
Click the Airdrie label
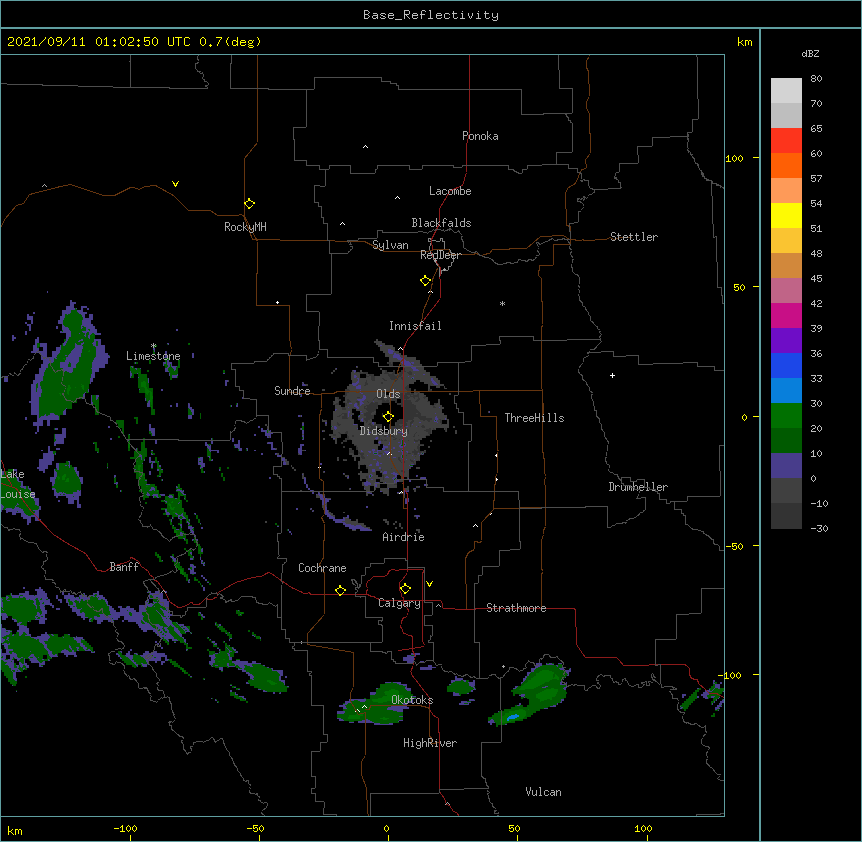(x=404, y=537)
